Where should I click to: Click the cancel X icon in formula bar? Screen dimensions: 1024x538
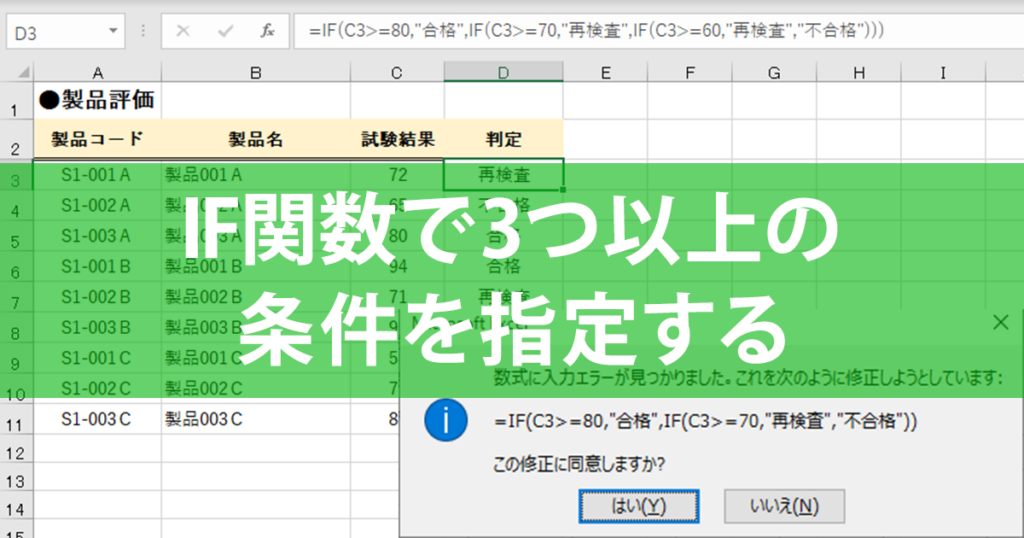click(x=184, y=31)
